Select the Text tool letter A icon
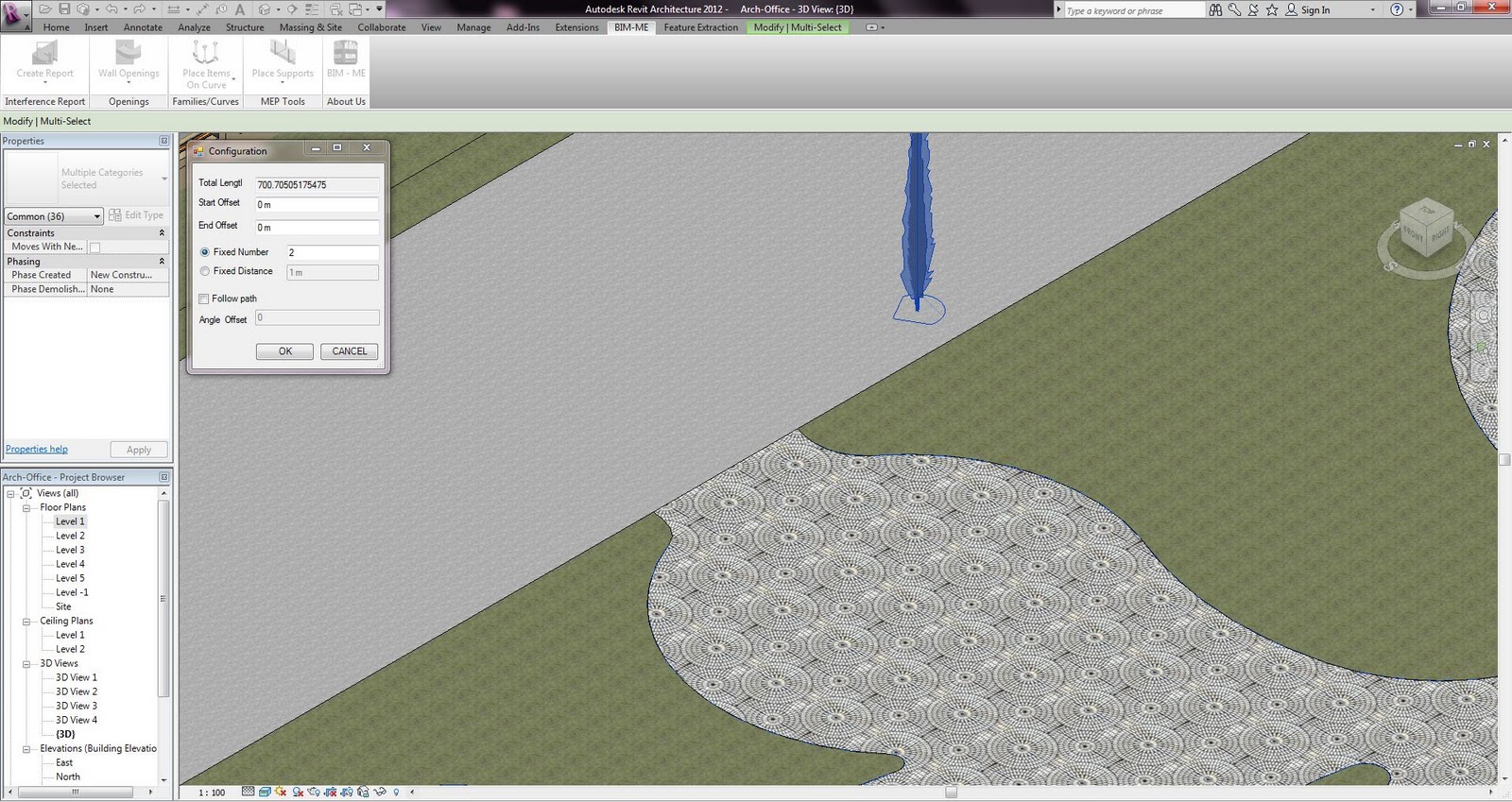 coord(239,9)
